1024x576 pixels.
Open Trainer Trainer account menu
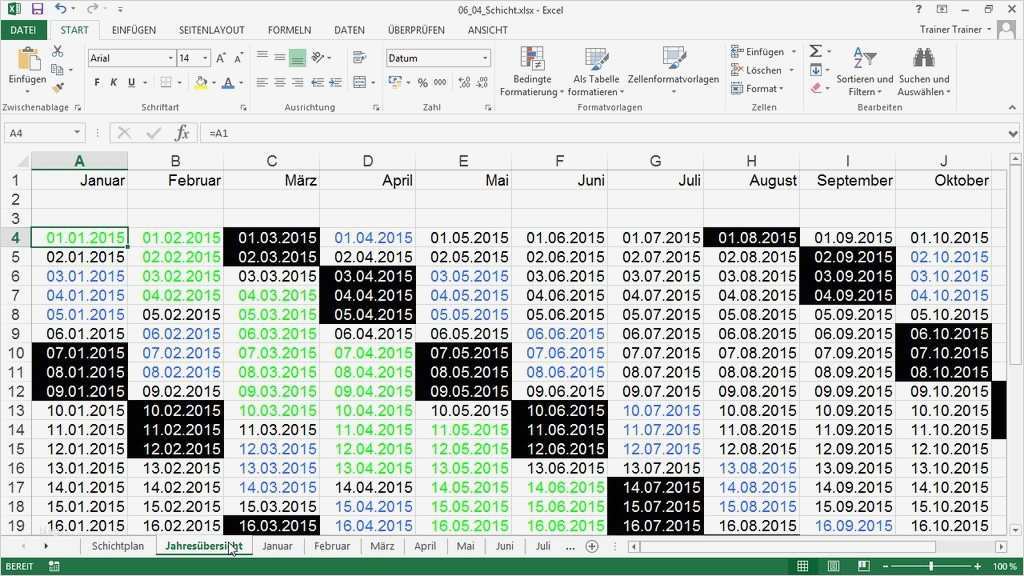tap(955, 29)
